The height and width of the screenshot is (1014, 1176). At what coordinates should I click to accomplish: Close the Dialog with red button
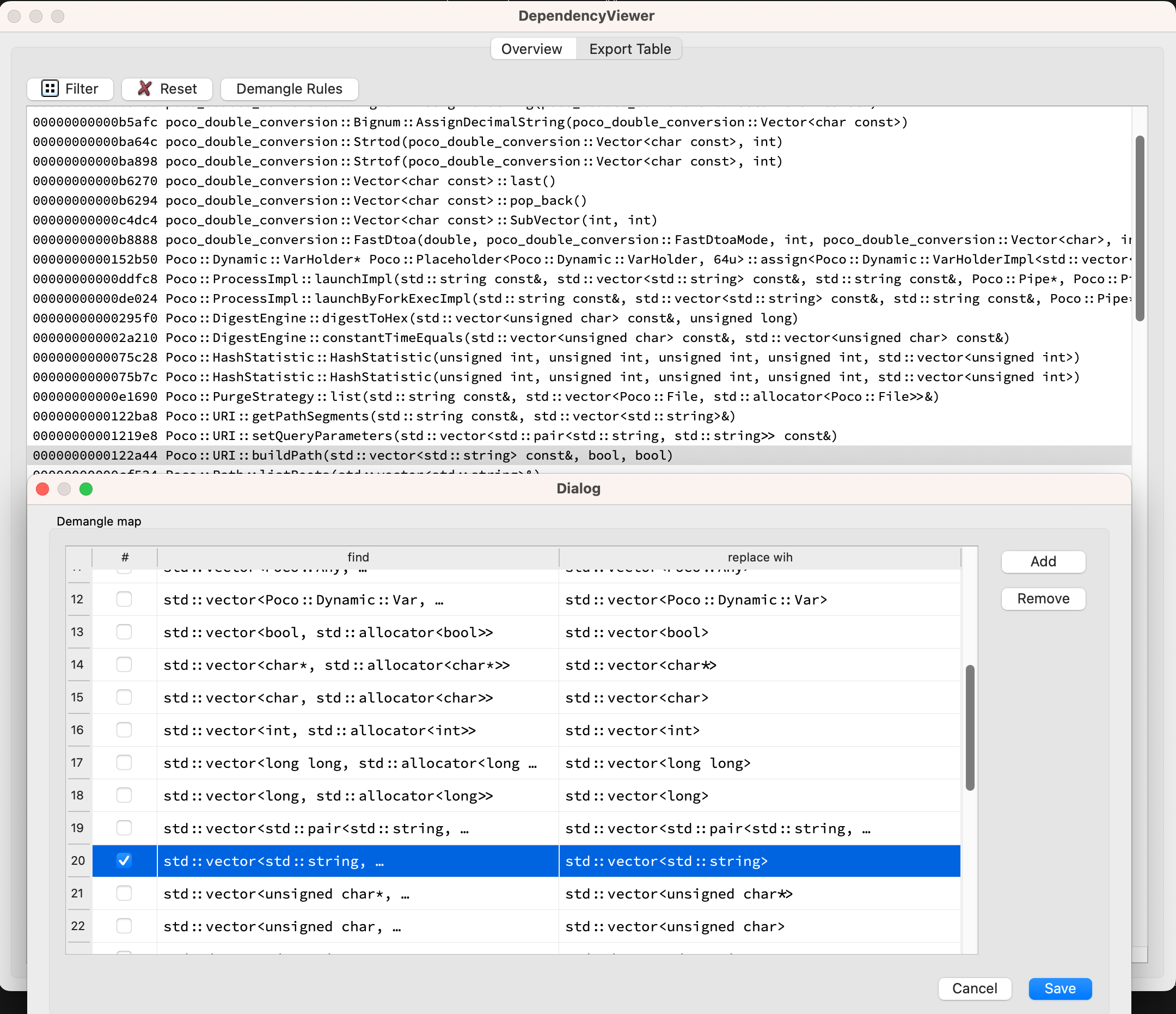[x=42, y=489]
